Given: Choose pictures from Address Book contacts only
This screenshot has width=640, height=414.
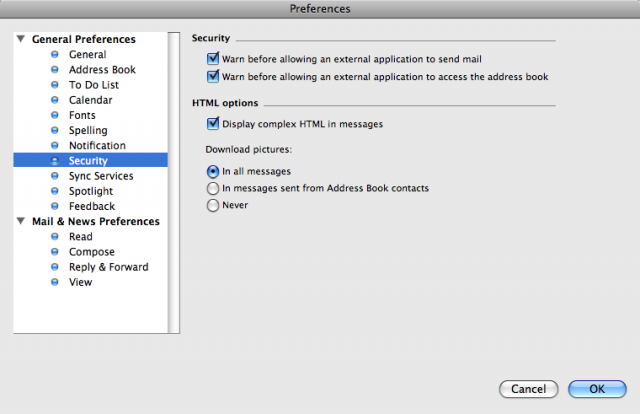Looking at the screenshot, I should point(213,188).
